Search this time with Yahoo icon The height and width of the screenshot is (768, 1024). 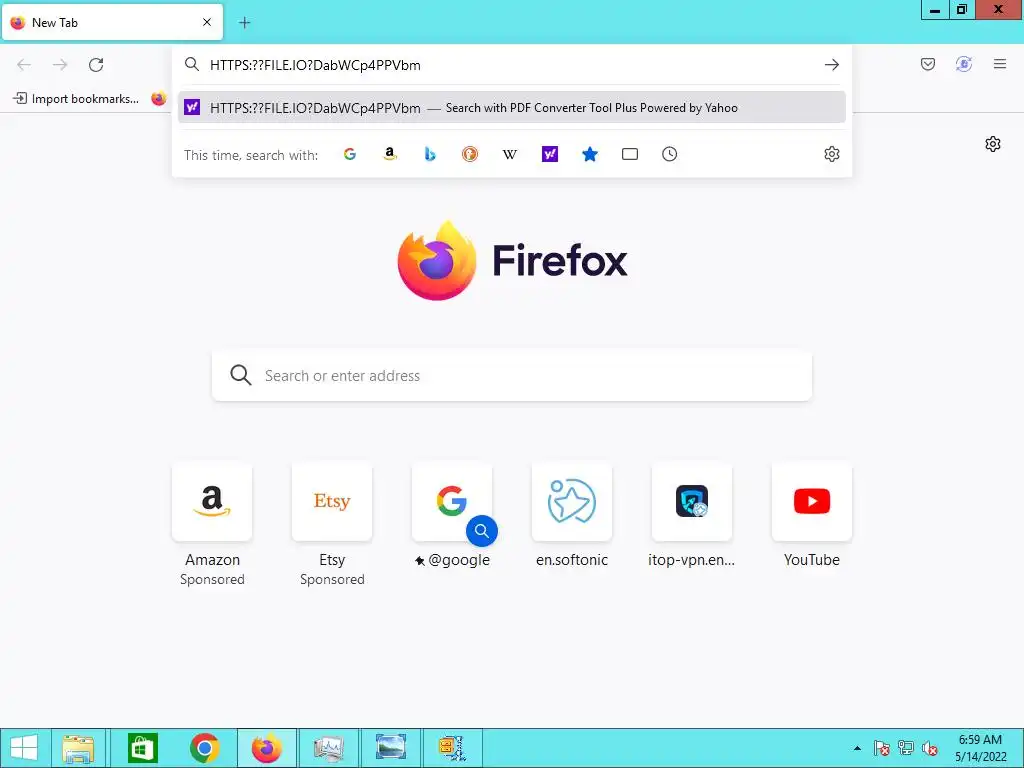click(550, 154)
